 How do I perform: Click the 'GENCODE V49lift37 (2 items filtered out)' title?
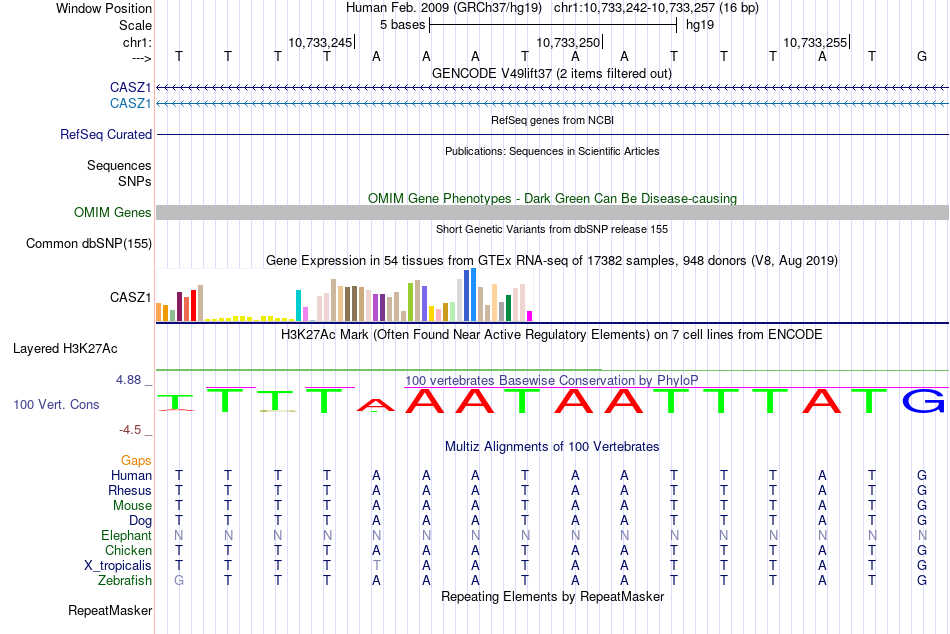tap(552, 73)
